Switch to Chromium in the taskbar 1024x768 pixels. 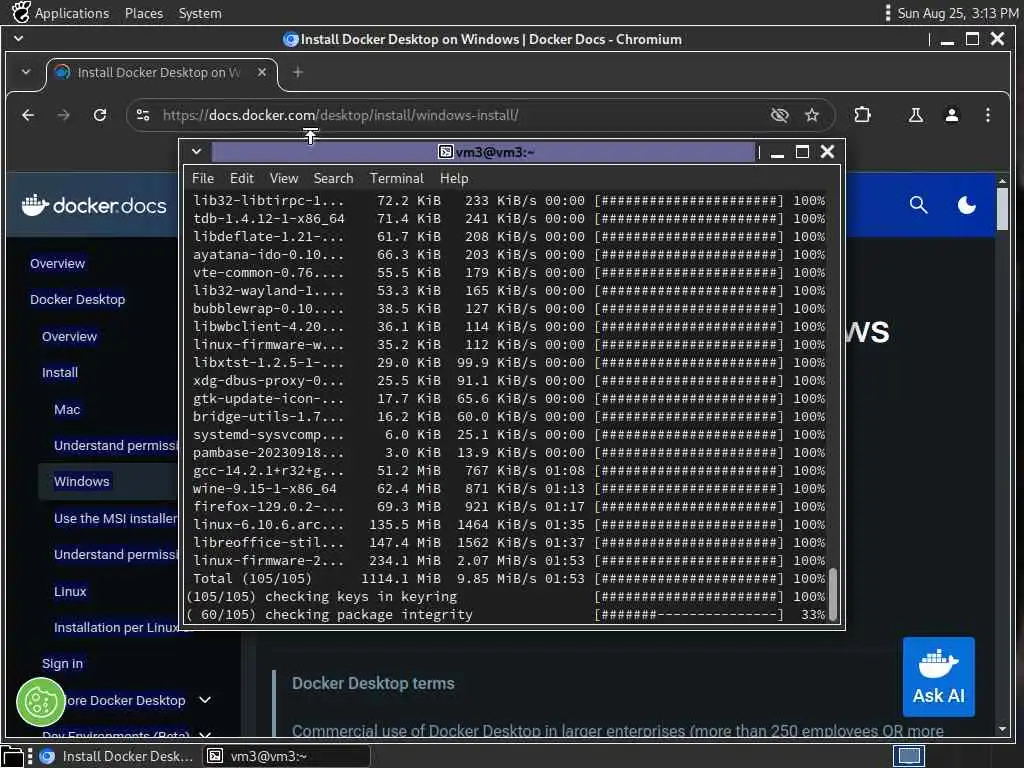[x=118, y=756]
